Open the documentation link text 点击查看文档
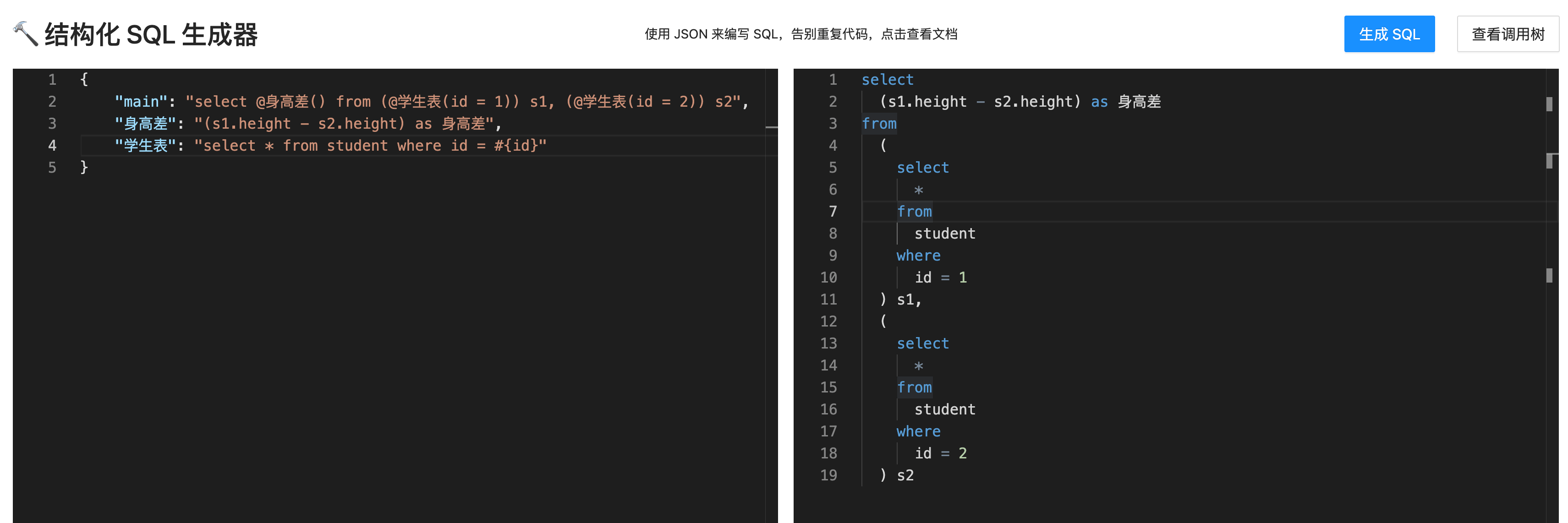1568x523 pixels. [919, 34]
